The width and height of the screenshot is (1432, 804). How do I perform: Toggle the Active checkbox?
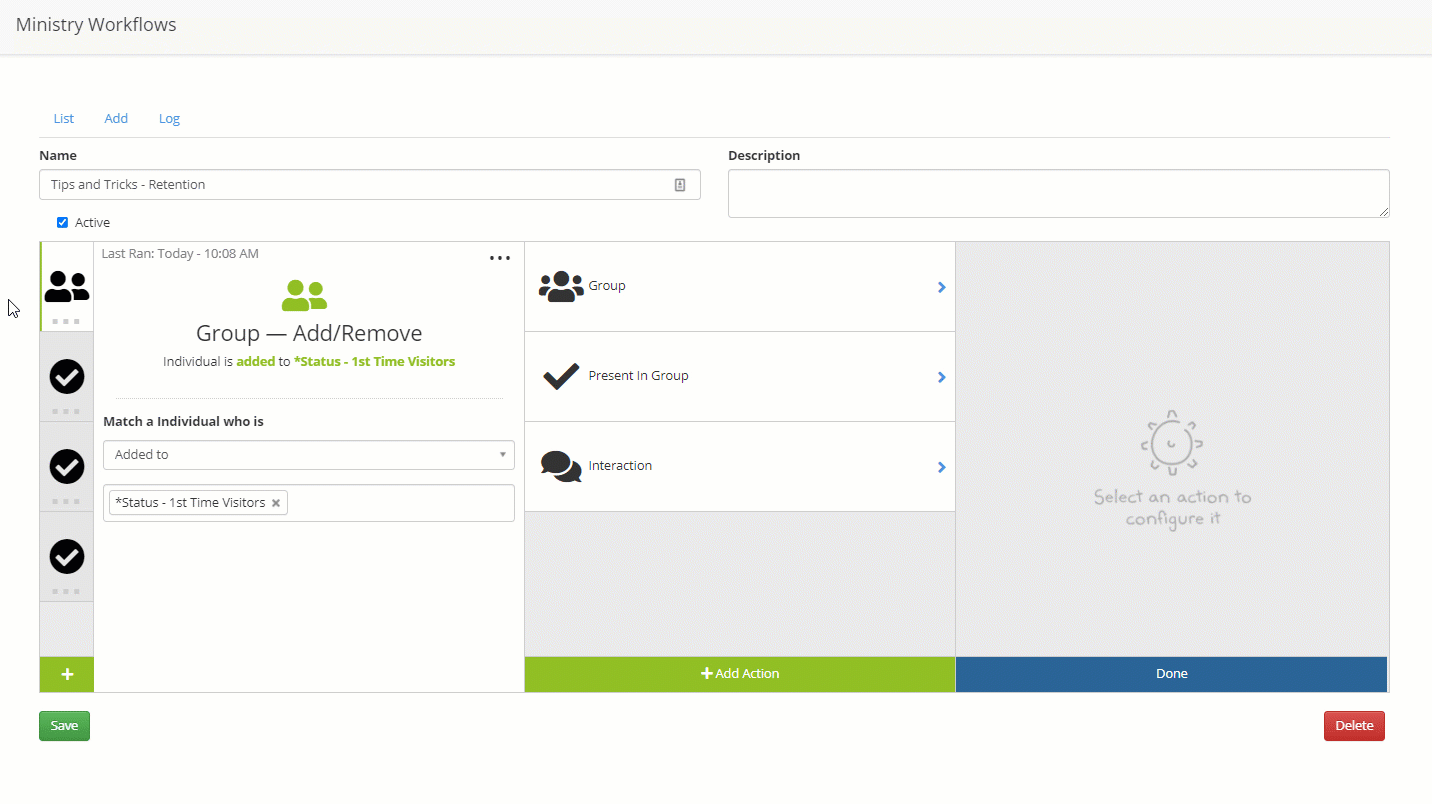62,222
